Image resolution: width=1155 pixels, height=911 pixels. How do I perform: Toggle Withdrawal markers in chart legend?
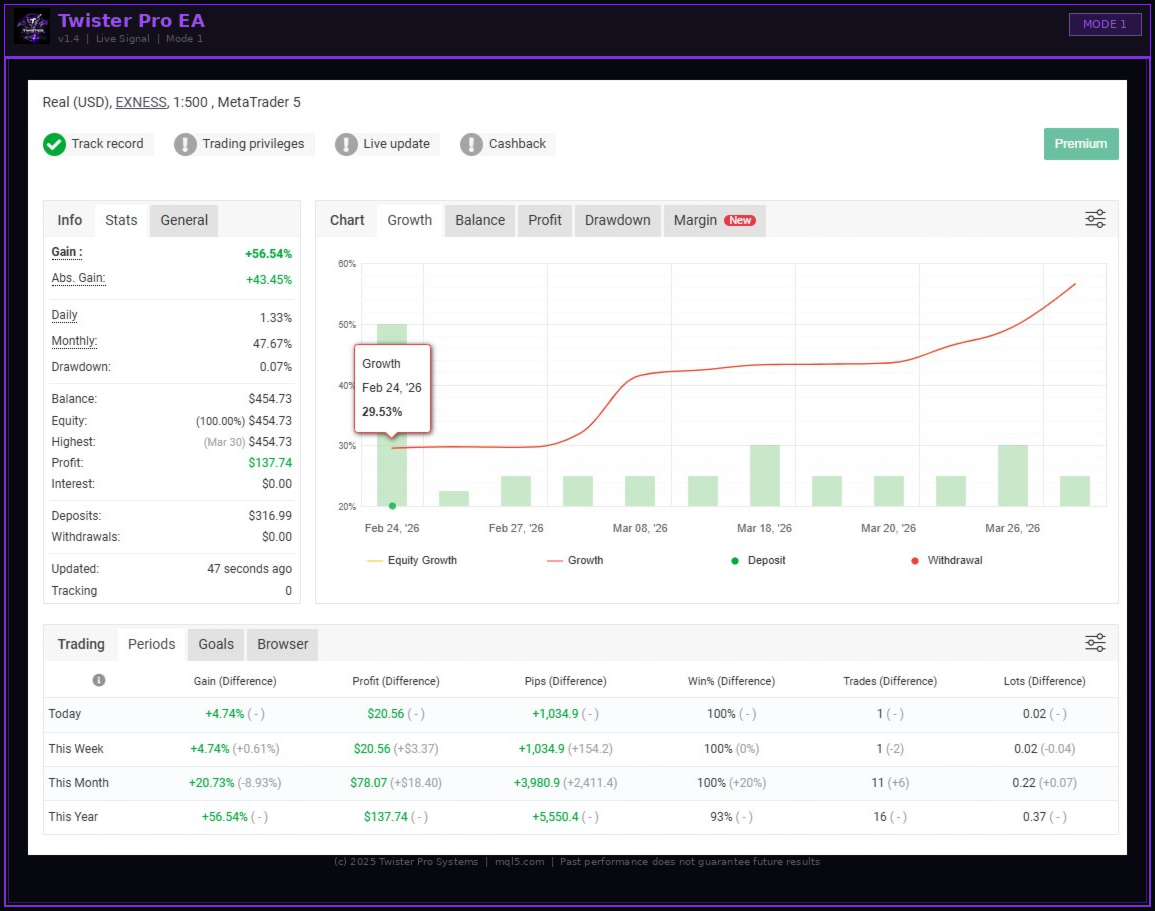[946, 560]
